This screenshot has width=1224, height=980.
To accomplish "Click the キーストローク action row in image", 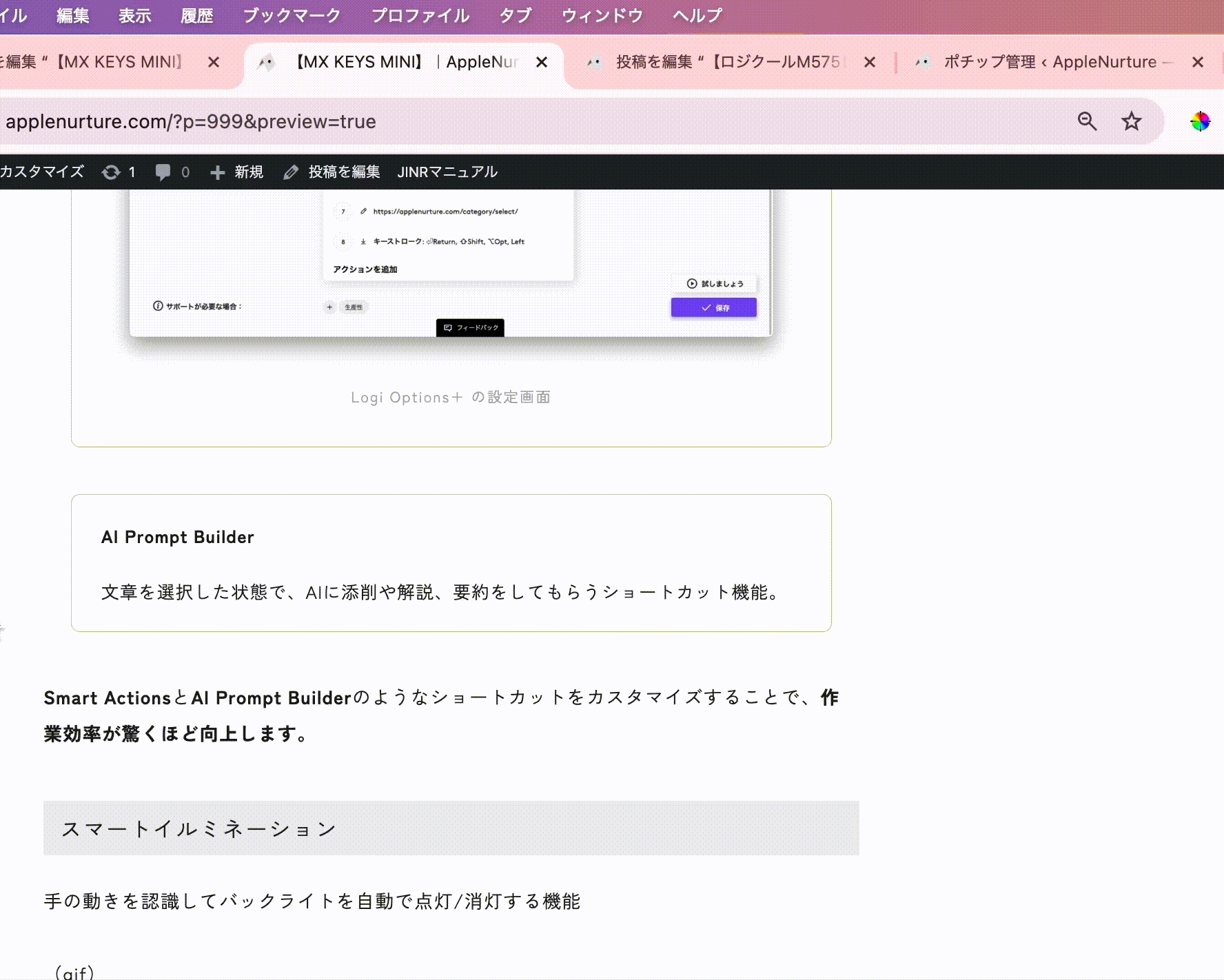I will tap(448, 242).
